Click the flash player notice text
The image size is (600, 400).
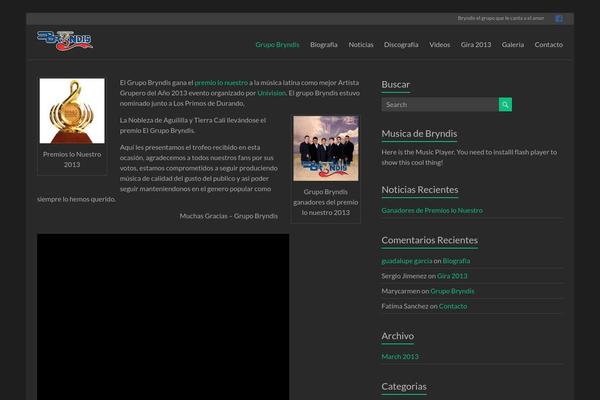pos(469,157)
